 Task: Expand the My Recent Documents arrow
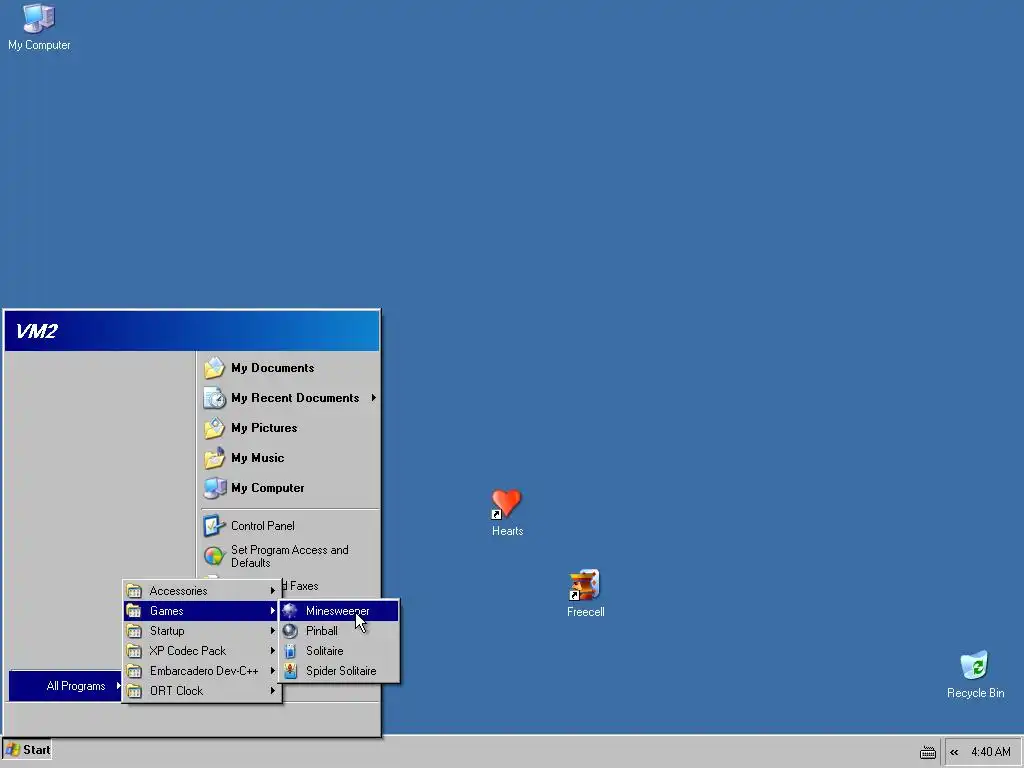tap(374, 398)
